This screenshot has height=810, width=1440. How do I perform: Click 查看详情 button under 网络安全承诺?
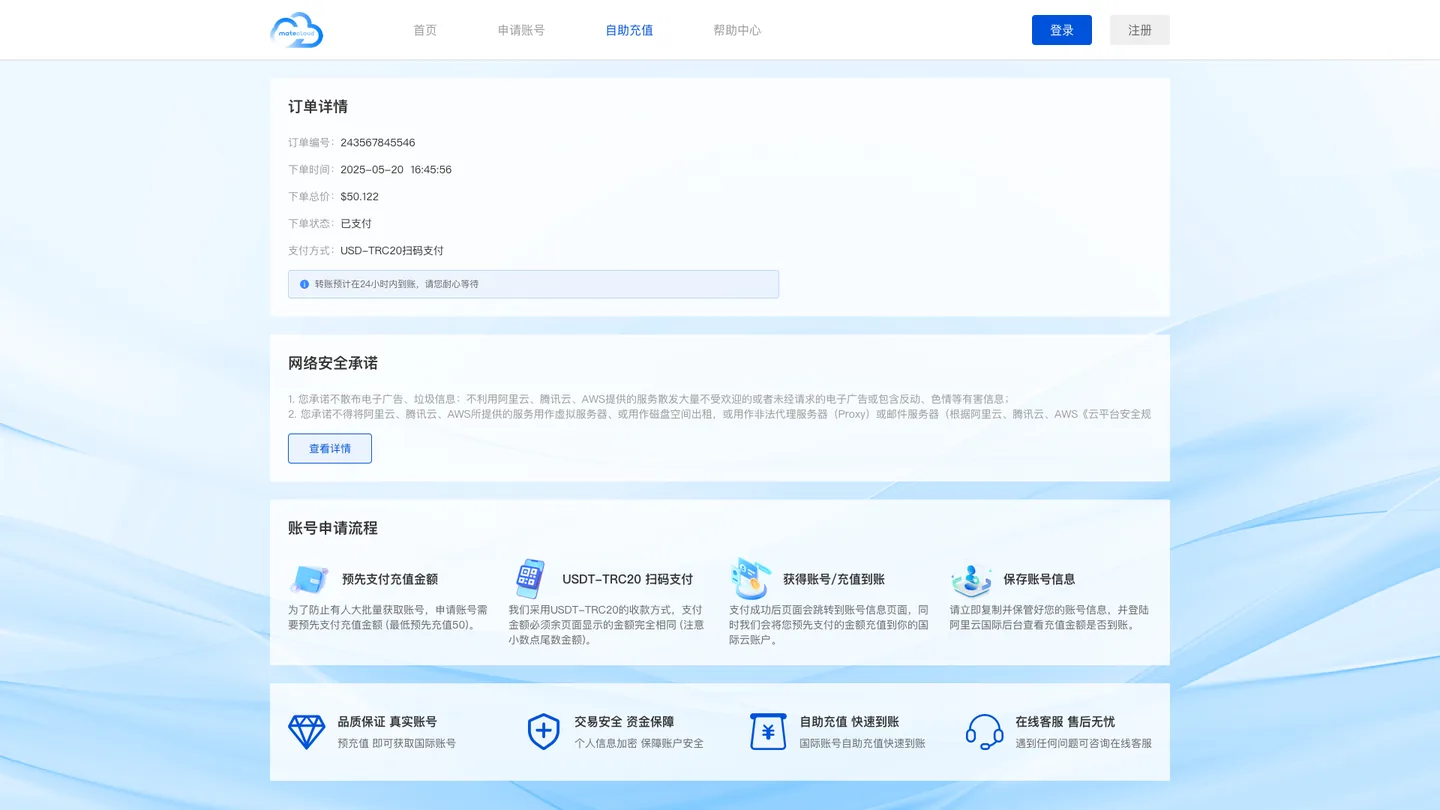330,448
